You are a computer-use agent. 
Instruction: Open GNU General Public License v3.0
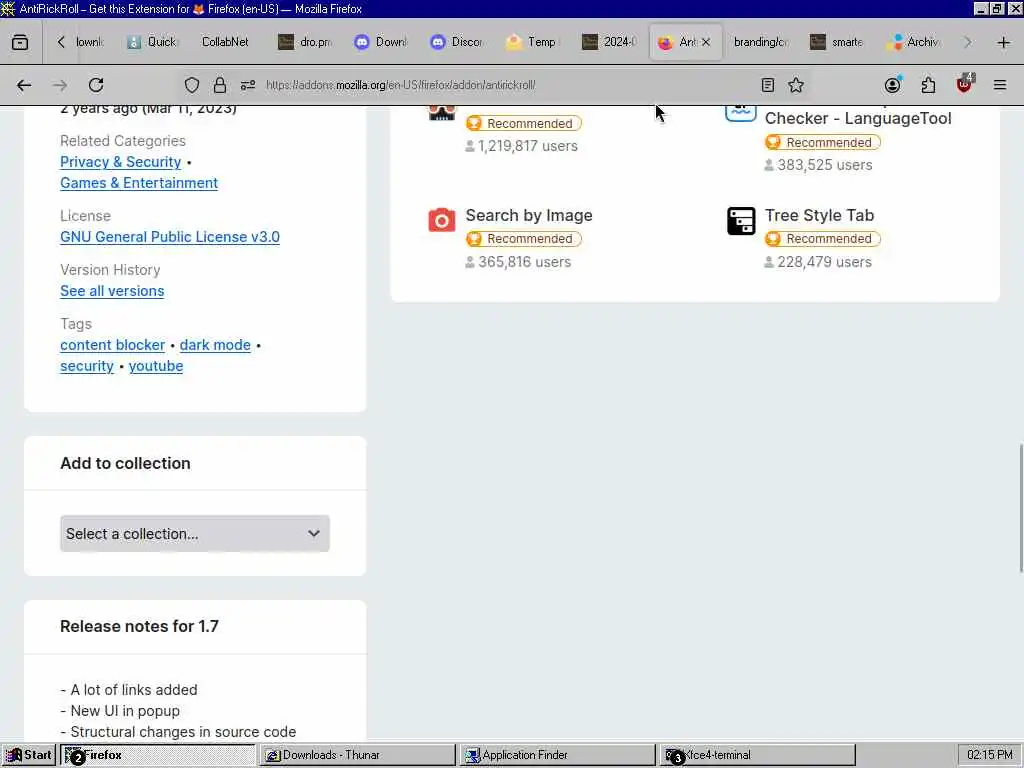point(170,237)
